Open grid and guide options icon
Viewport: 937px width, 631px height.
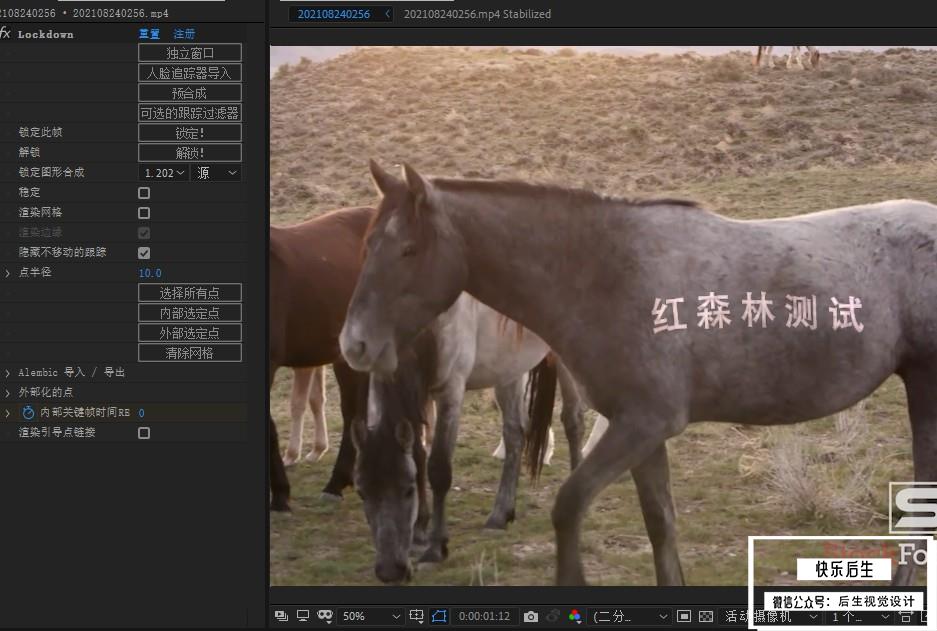[417, 616]
